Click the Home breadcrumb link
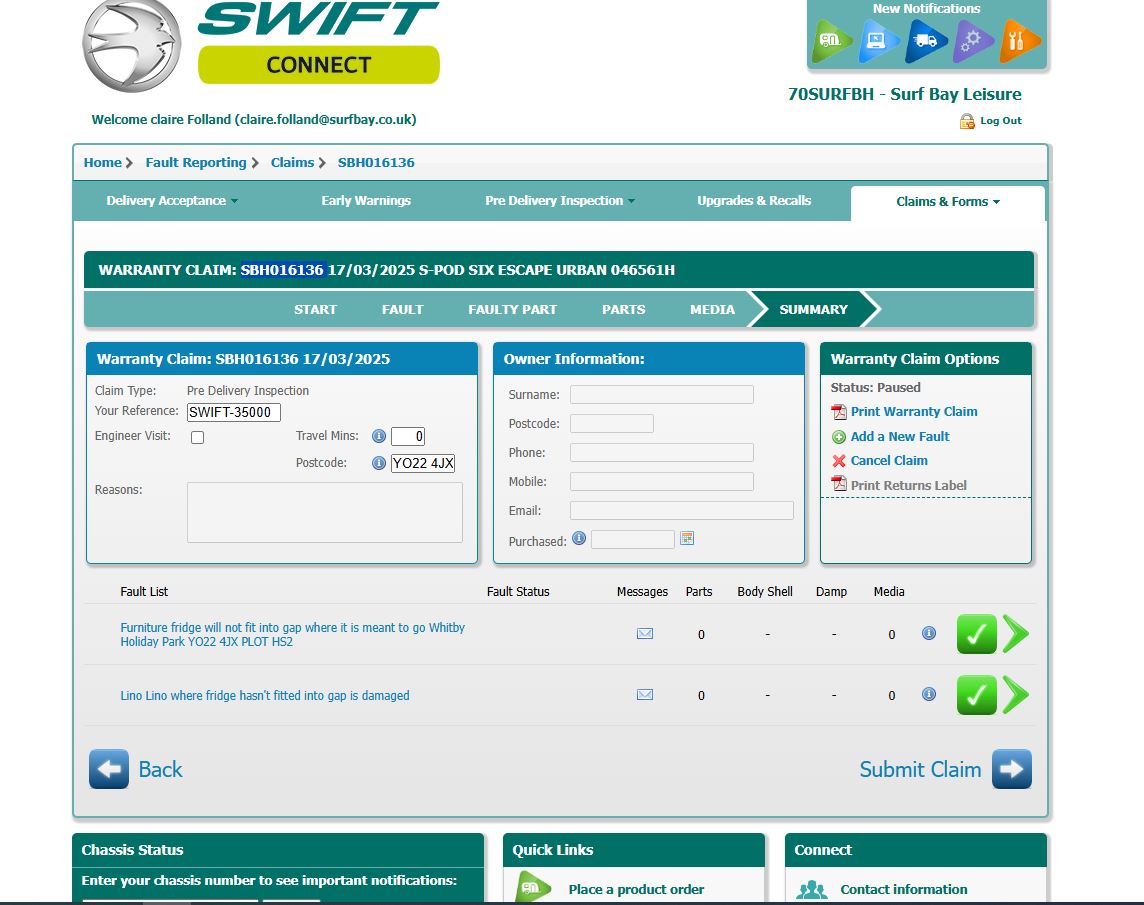1144x905 pixels. [103, 163]
